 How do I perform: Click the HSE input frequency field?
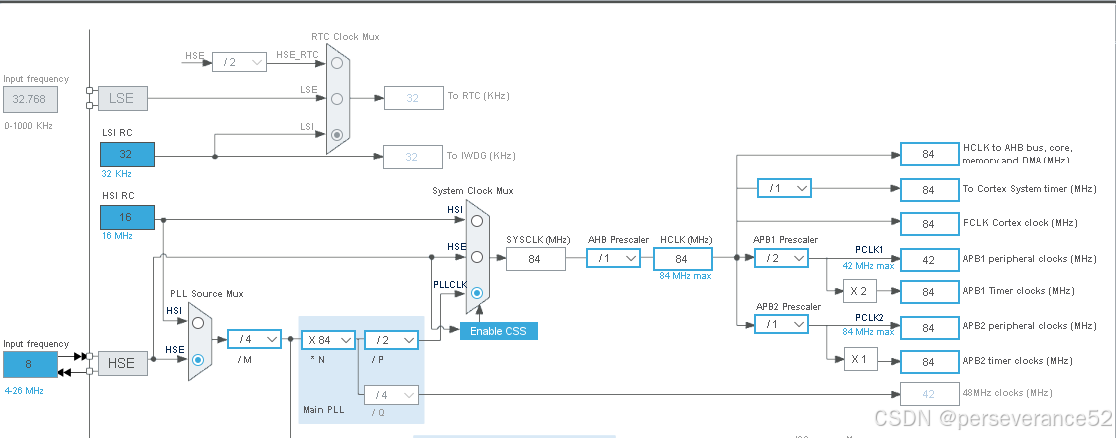(30, 364)
